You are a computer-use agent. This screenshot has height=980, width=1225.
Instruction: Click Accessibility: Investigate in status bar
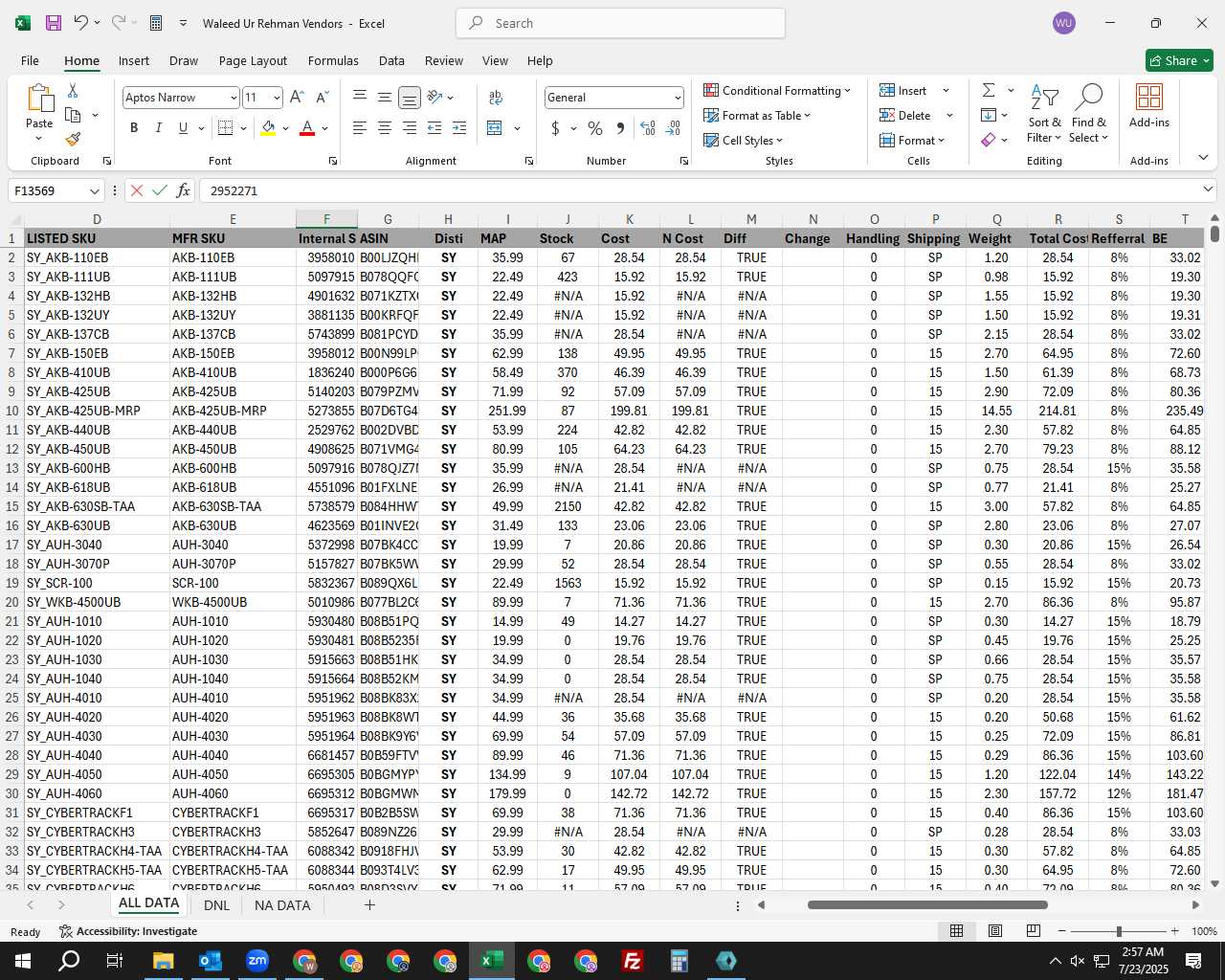pyautogui.click(x=128, y=931)
